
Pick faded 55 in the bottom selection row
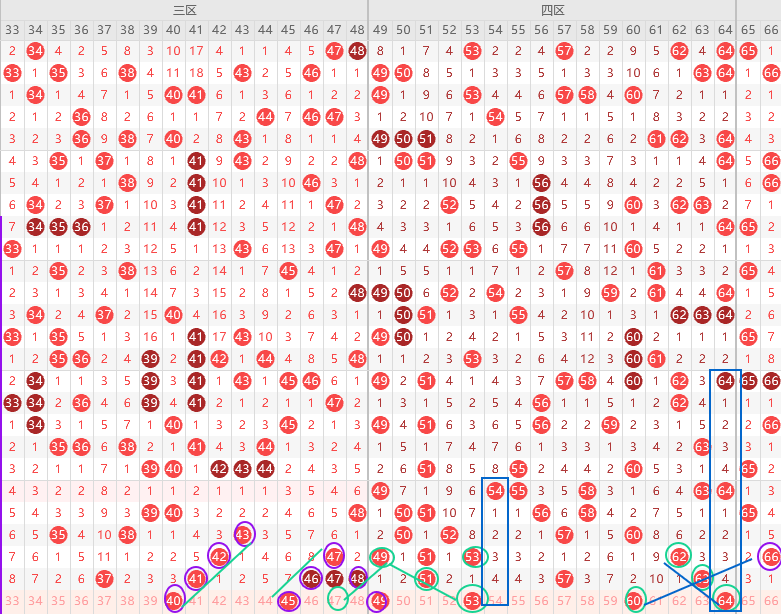(518, 601)
